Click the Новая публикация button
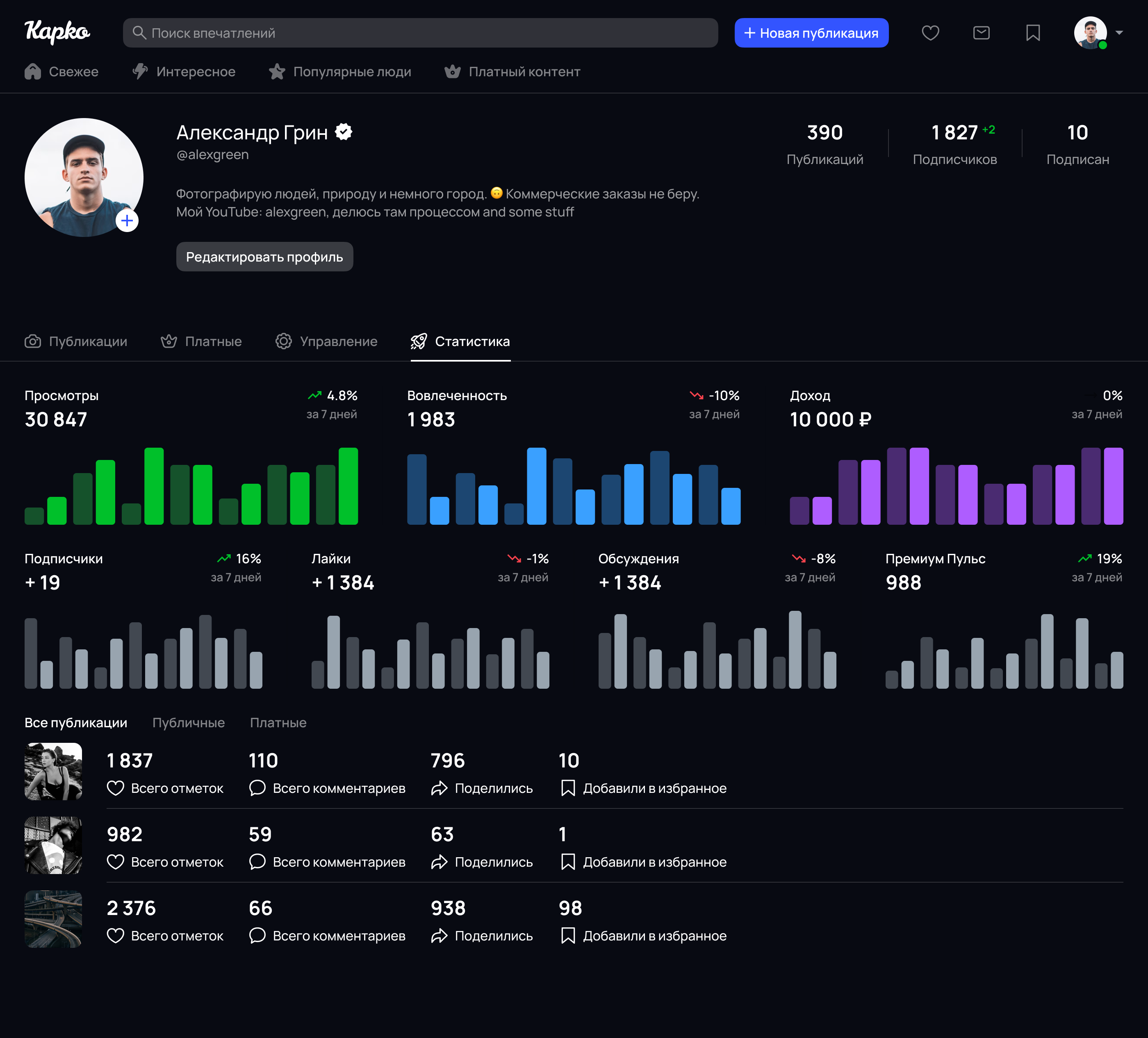Screen dimensions: 1148x1038 (811, 33)
